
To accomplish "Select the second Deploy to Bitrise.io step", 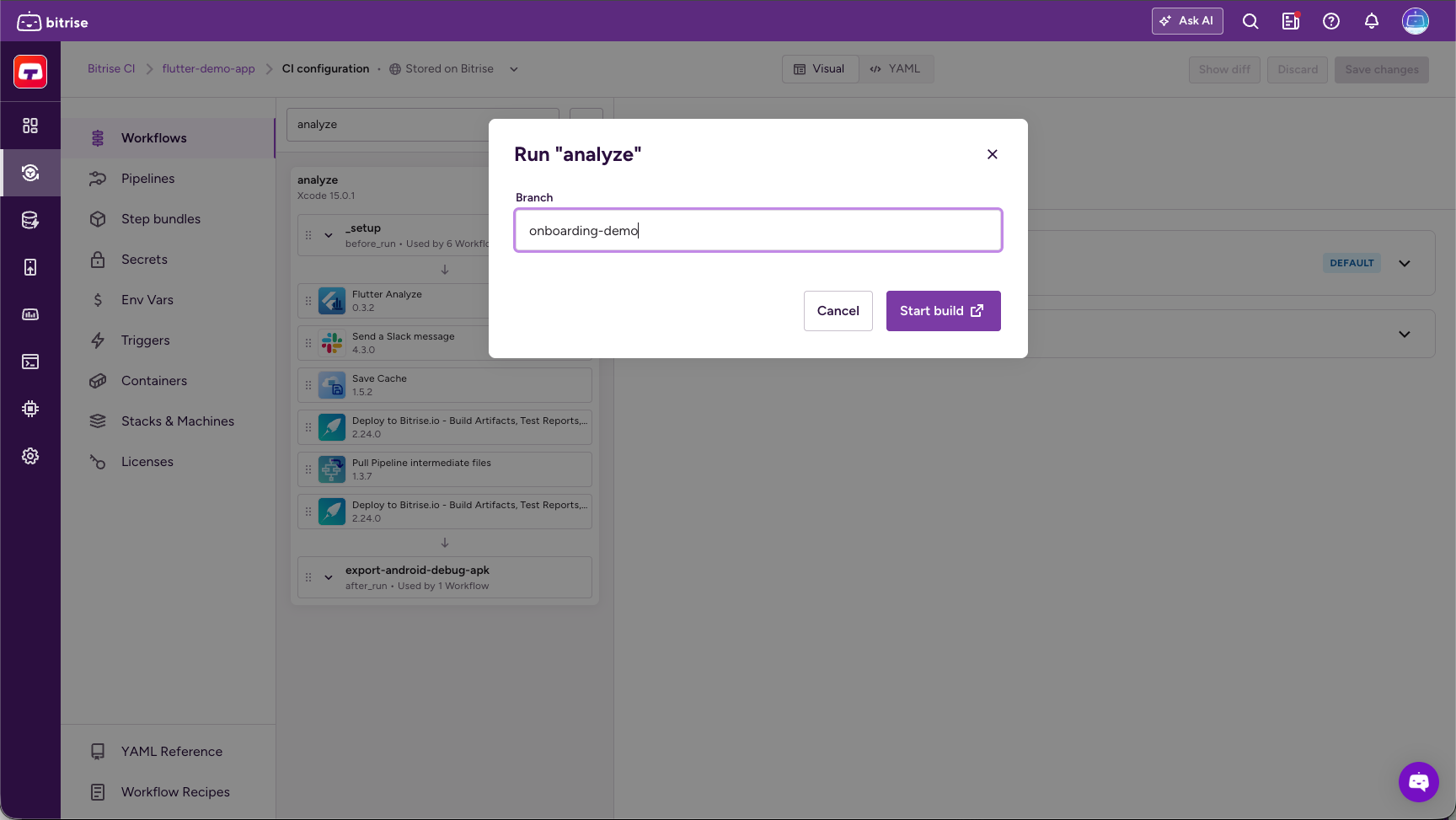I will click(445, 512).
